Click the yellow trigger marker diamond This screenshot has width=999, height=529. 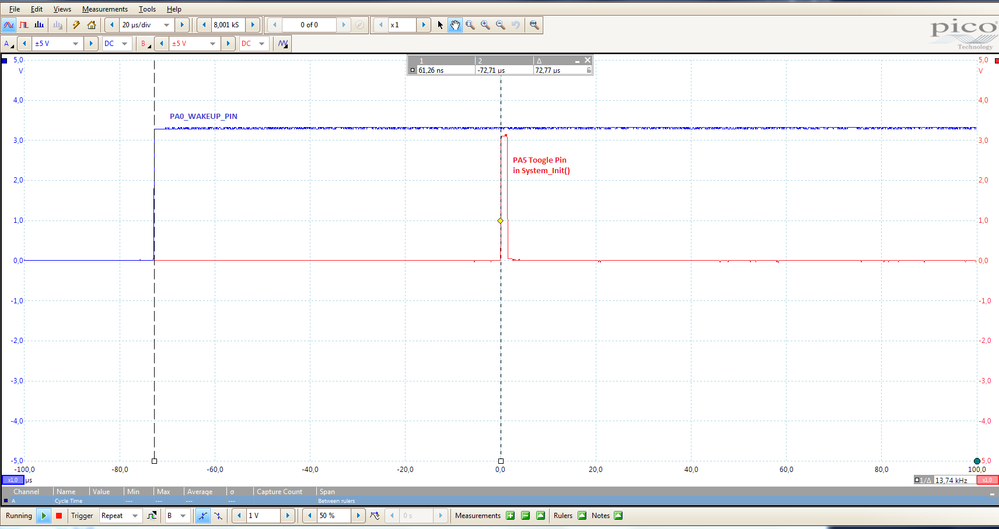point(501,221)
